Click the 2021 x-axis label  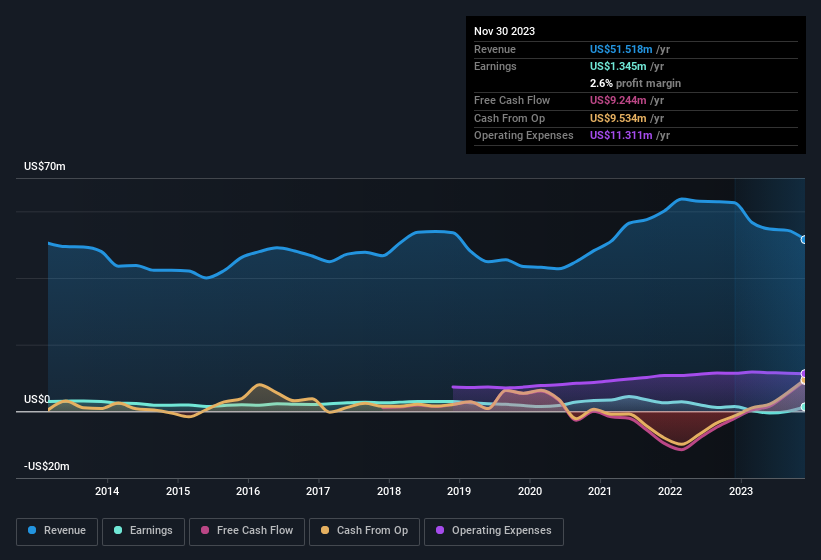(x=600, y=491)
